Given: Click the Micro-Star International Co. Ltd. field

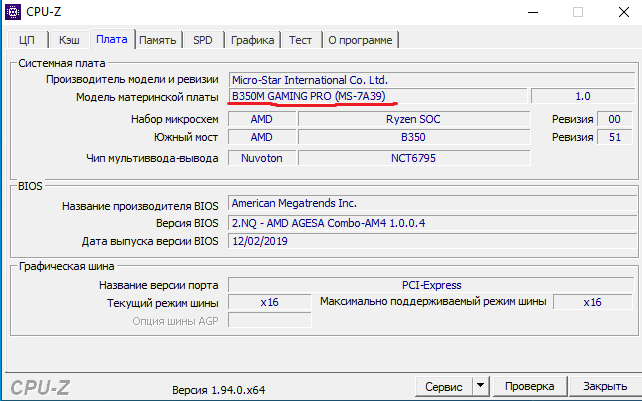Looking at the screenshot, I should click(x=432, y=80).
